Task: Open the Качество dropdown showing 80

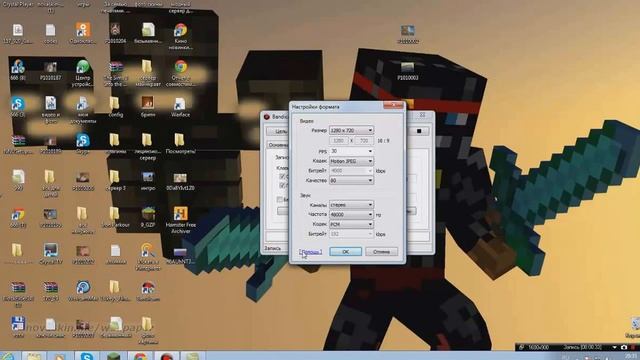Action: click(x=351, y=180)
